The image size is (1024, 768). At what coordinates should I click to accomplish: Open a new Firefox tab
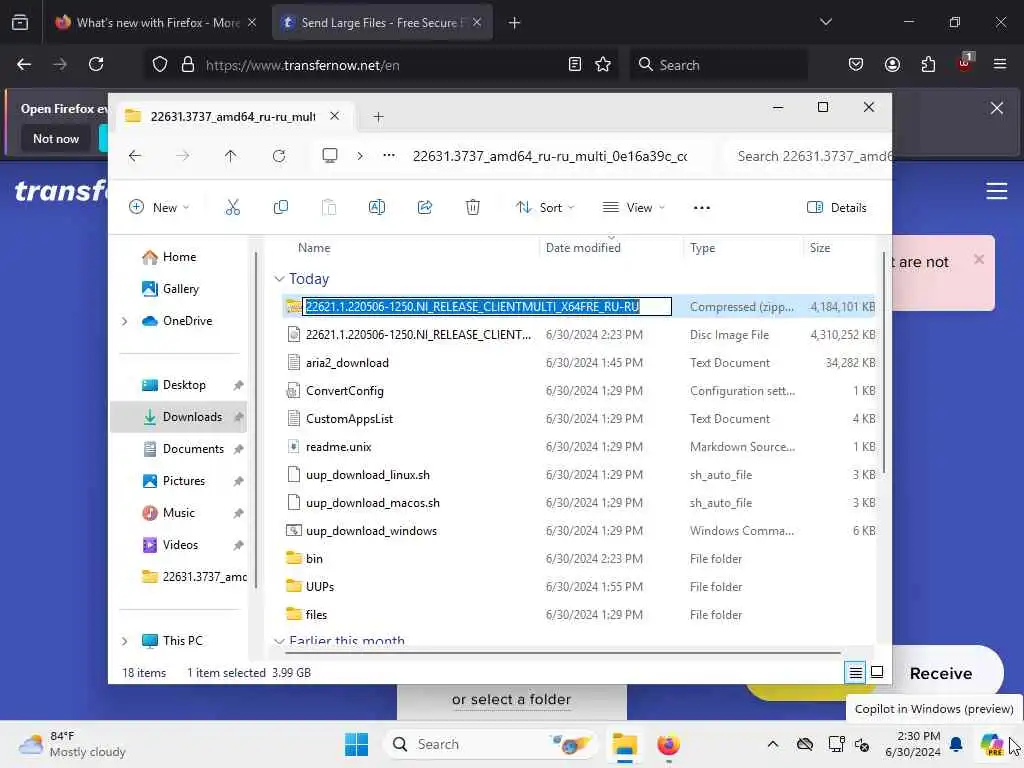pos(514,23)
